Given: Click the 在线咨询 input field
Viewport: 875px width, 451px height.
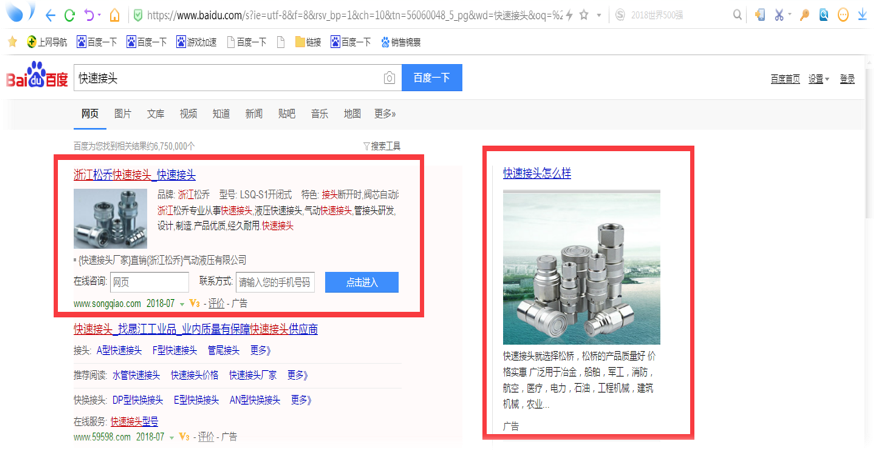Looking at the screenshot, I should click(150, 282).
